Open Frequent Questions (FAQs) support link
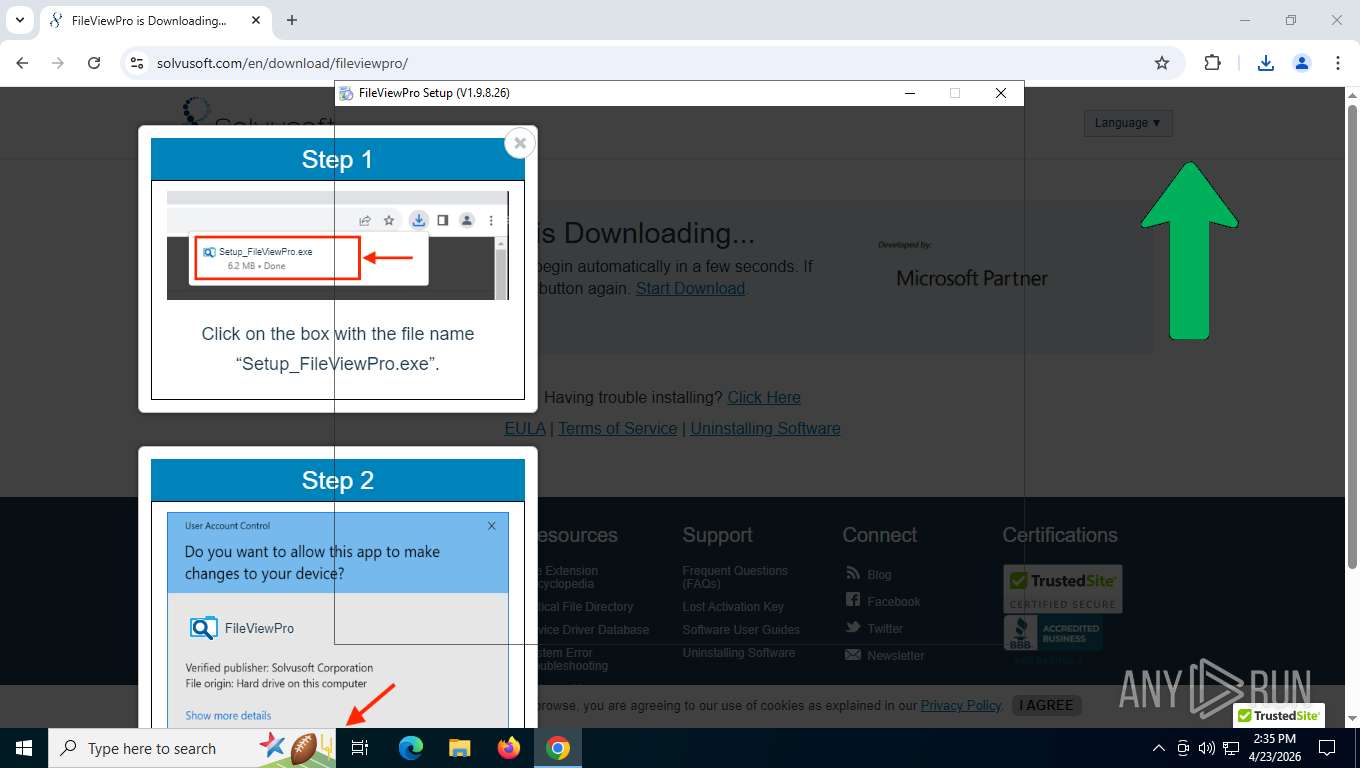1360x768 pixels. 735,577
